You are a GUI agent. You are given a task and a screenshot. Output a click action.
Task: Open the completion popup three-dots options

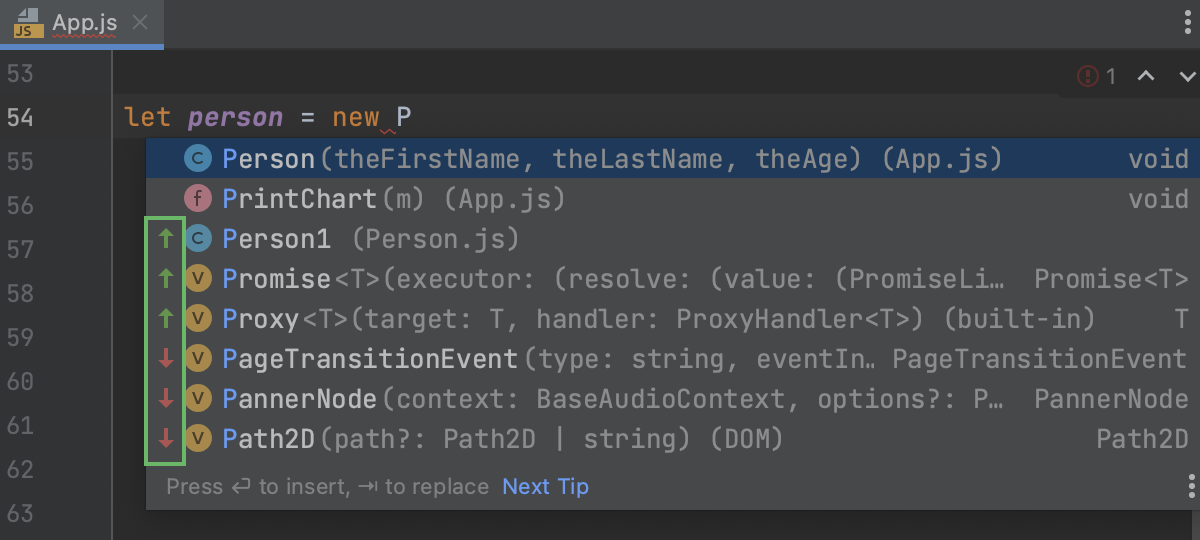1191,486
